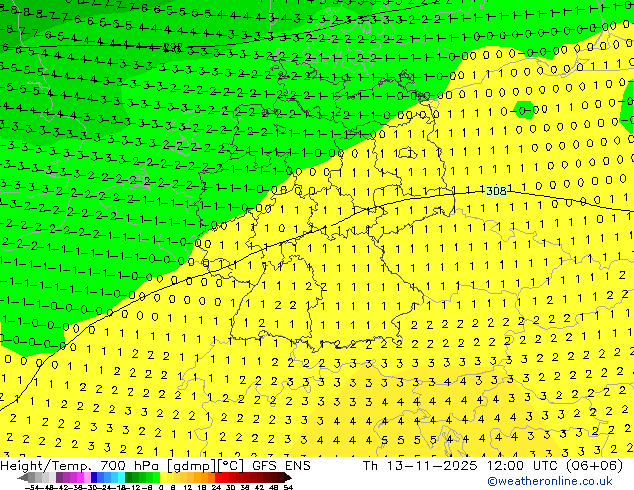Image resolution: width=634 pixels, height=490 pixels.
Task: Pick the dark blue legend swatch
Action: 94,477
